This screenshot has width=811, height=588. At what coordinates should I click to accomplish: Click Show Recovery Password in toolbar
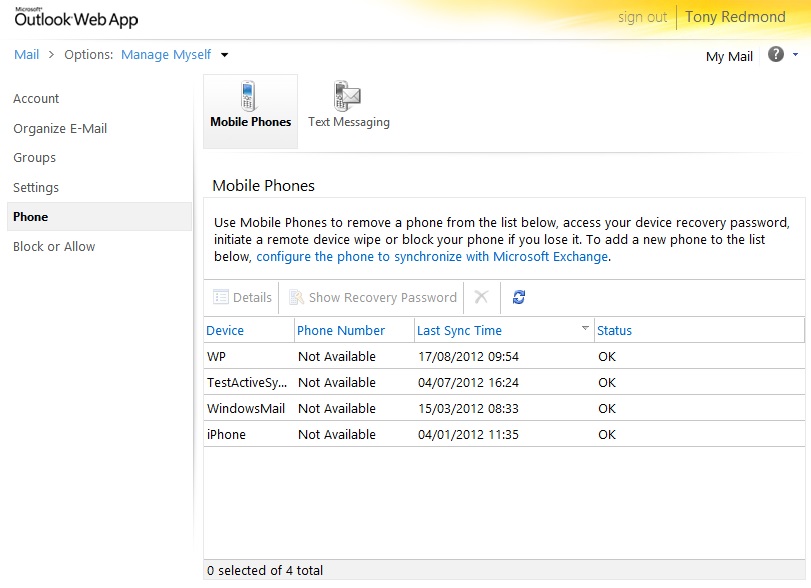373,297
